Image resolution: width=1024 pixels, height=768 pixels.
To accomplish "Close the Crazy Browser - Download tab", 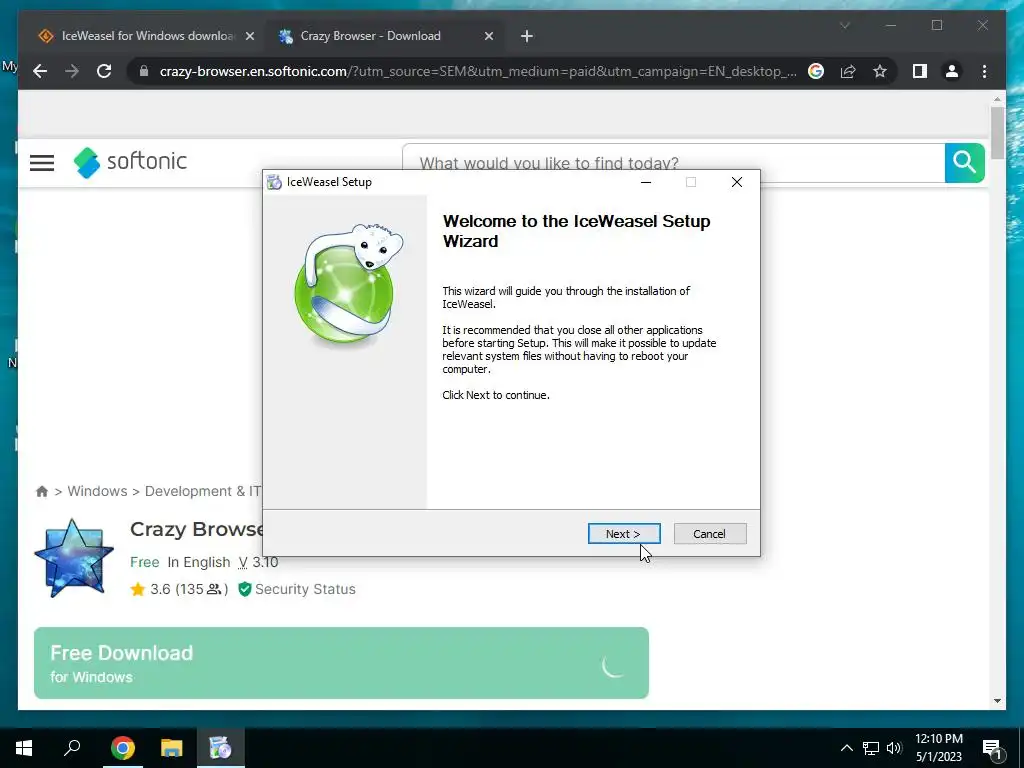I will tap(488, 36).
